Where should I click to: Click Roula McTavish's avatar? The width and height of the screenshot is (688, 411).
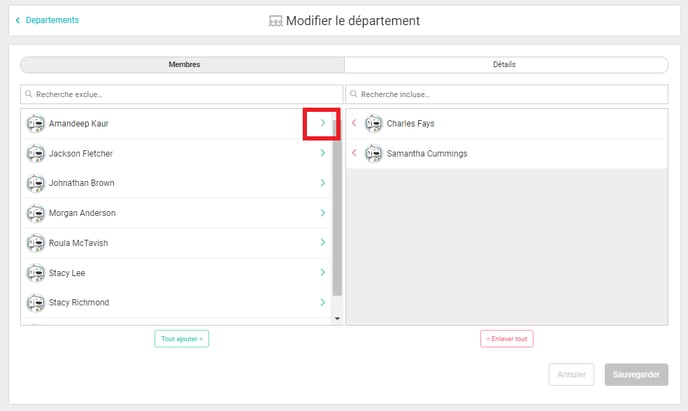tap(36, 243)
